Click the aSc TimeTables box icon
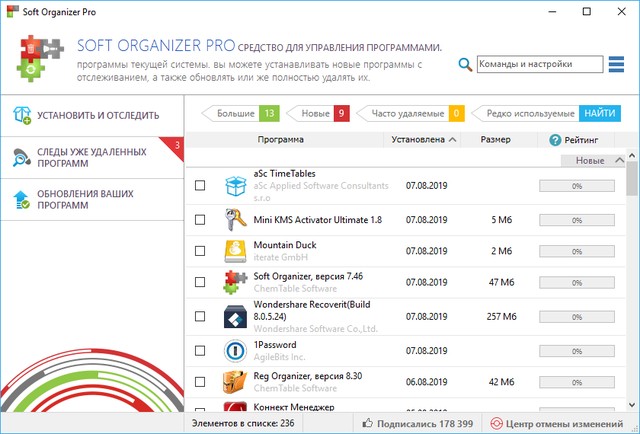The width and height of the screenshot is (640, 434). (236, 186)
